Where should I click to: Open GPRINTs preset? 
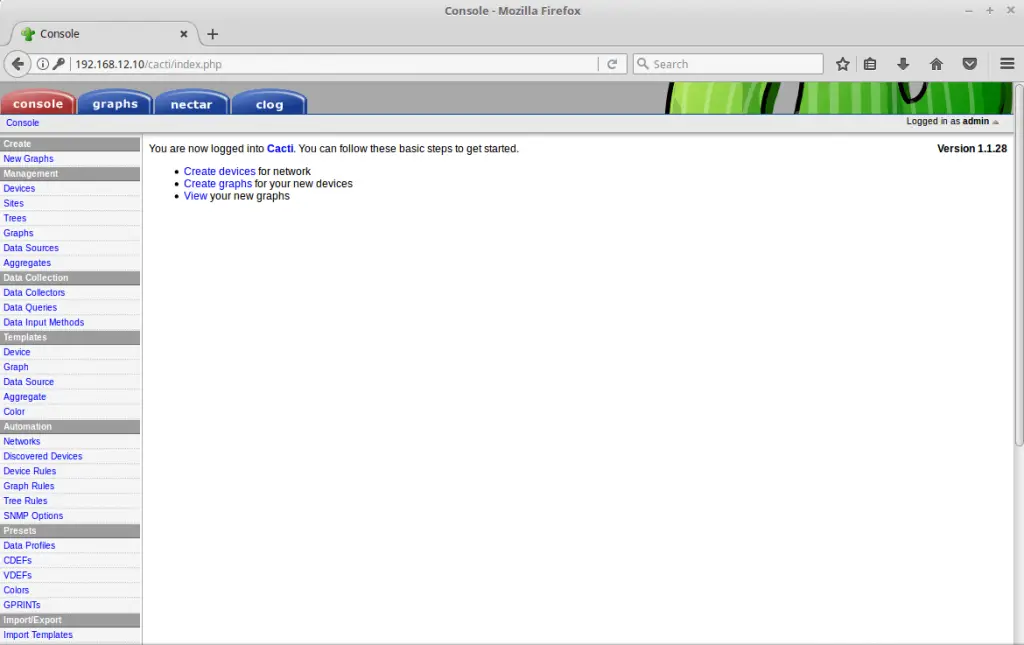click(x=22, y=605)
